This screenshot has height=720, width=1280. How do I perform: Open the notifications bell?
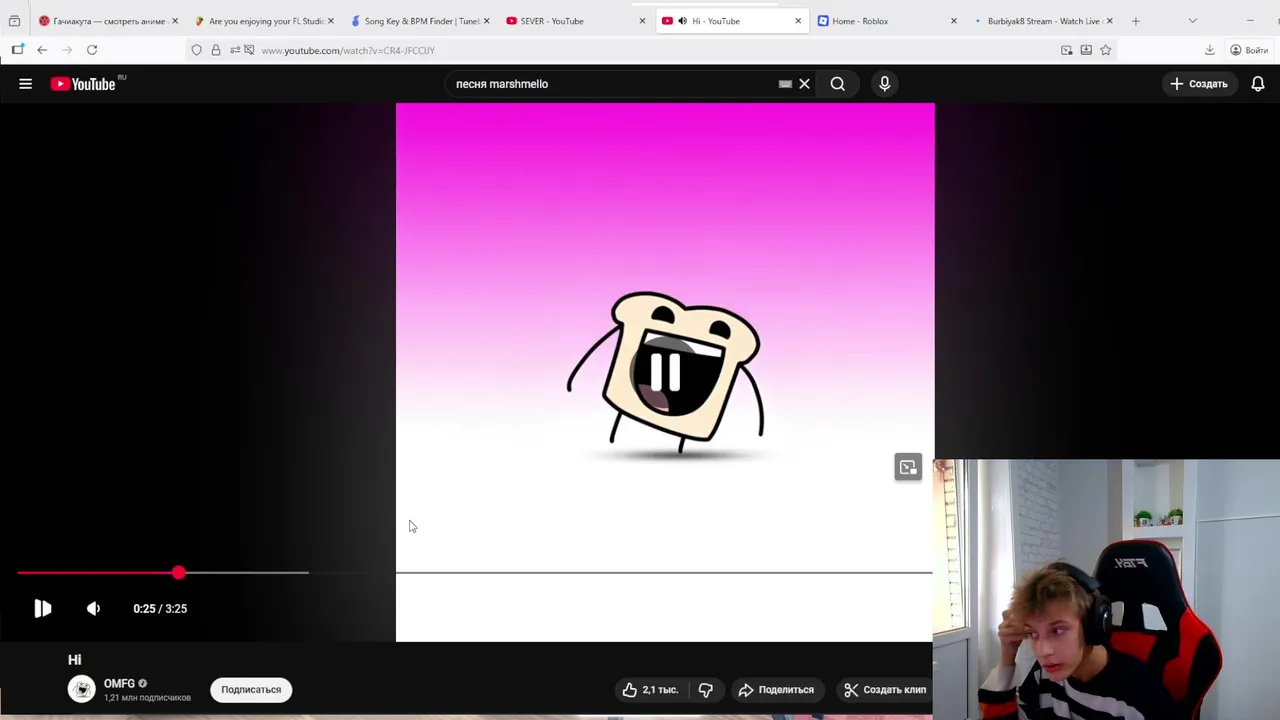[1258, 84]
